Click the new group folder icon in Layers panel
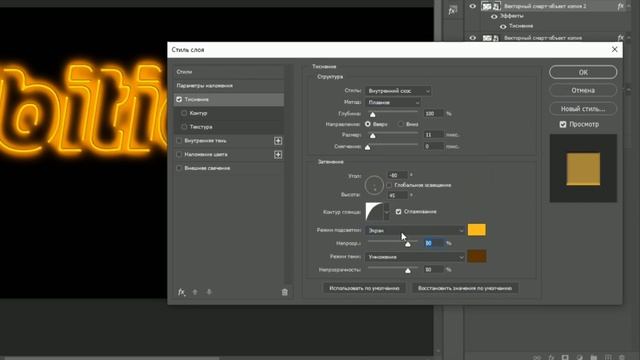640x360 pixels. point(593,357)
